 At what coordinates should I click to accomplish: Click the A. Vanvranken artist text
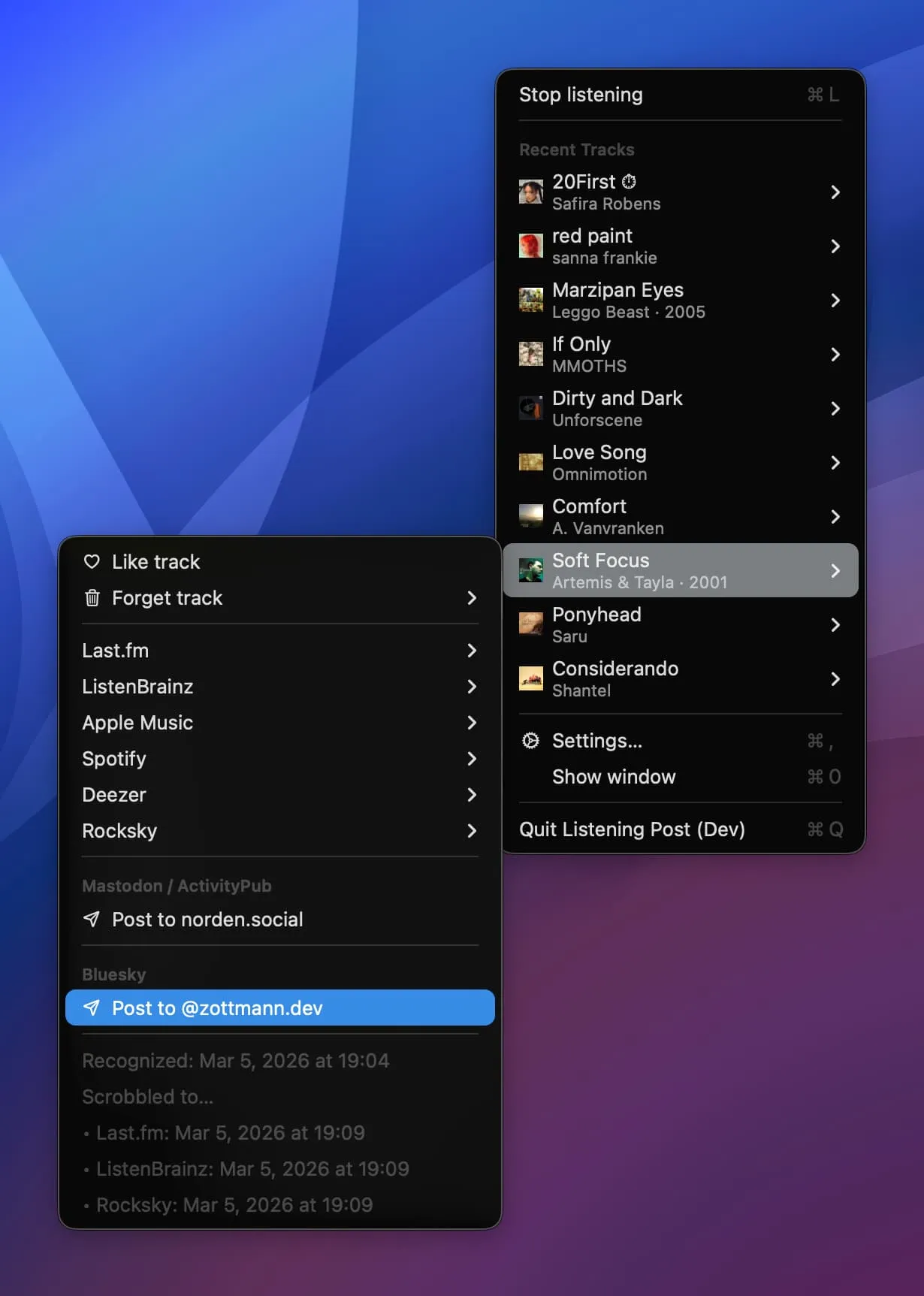[x=608, y=529]
